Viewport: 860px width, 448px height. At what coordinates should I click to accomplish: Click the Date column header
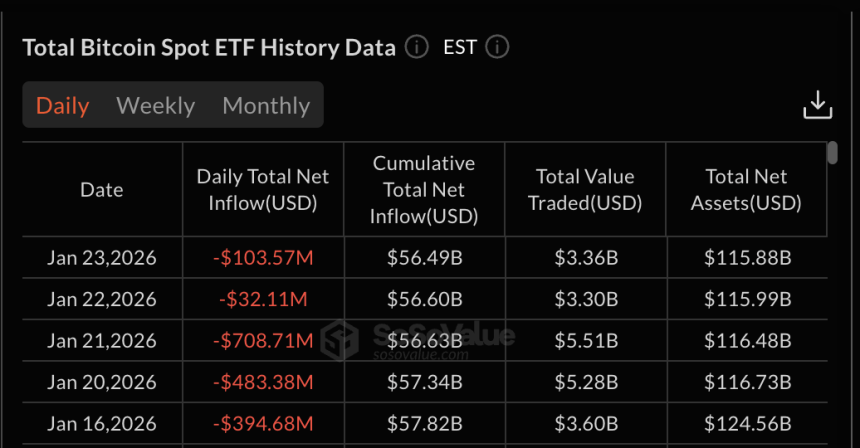tap(102, 189)
